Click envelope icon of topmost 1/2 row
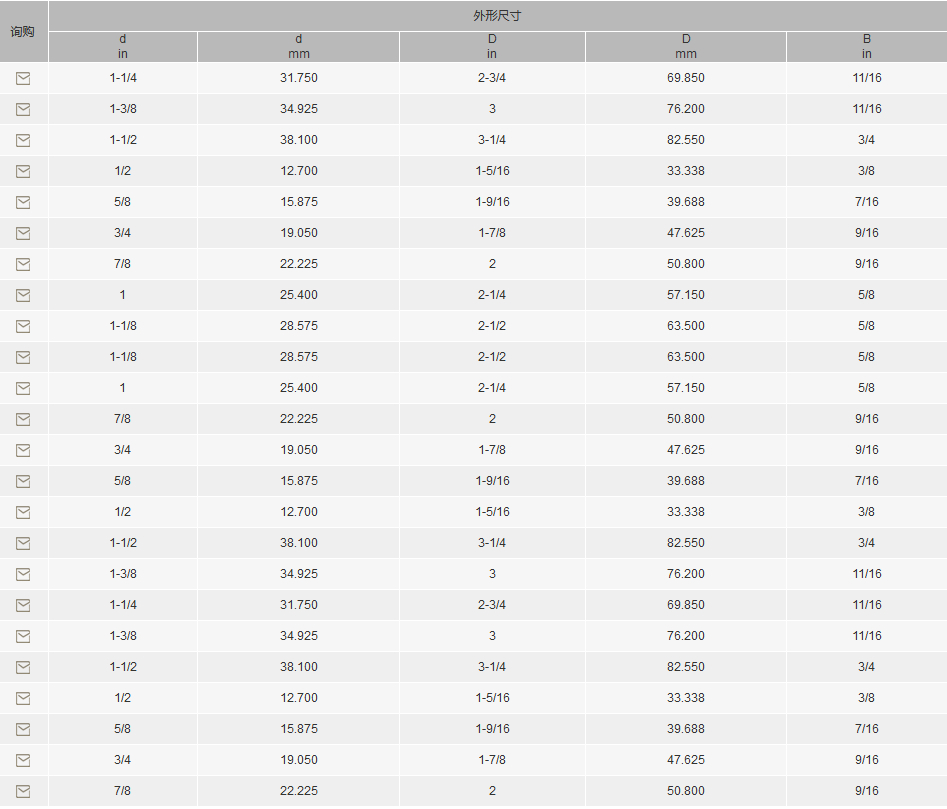This screenshot has width=947, height=809. point(23,171)
